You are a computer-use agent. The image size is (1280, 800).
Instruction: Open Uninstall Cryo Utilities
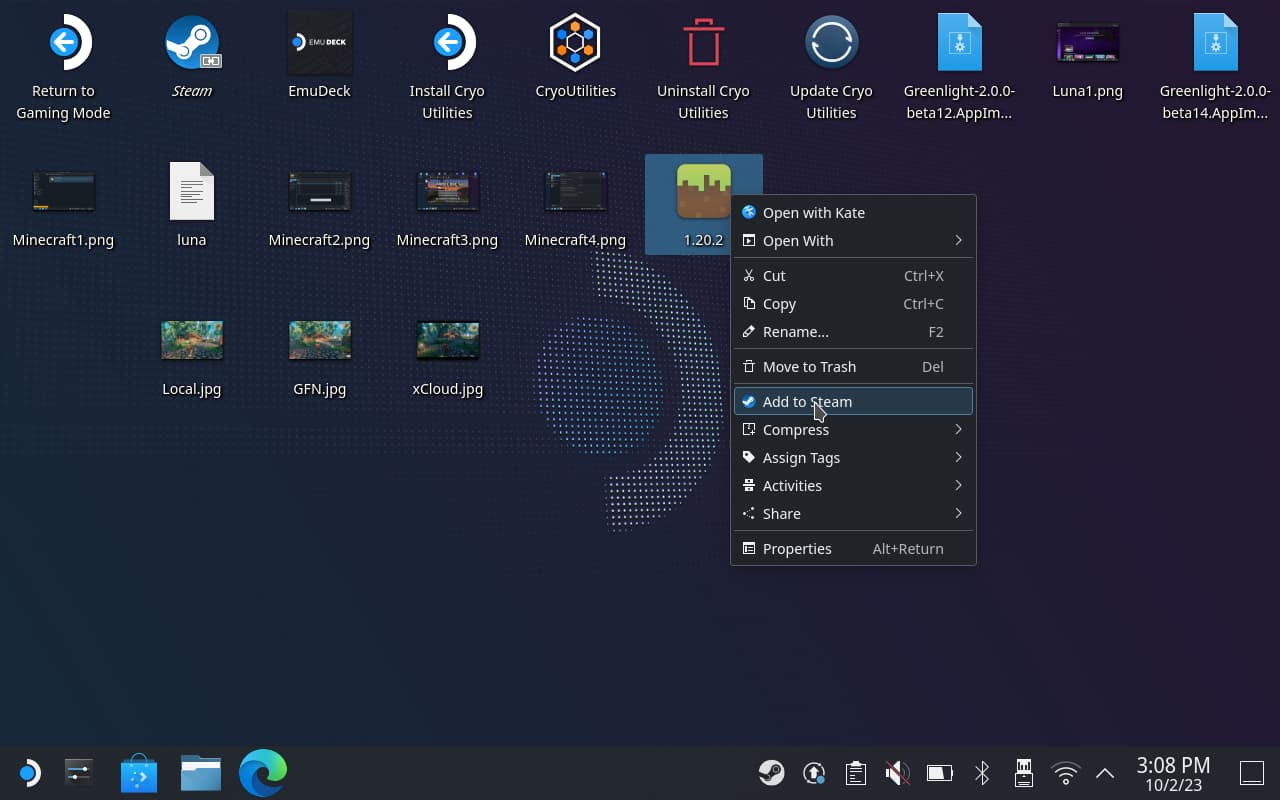click(703, 42)
